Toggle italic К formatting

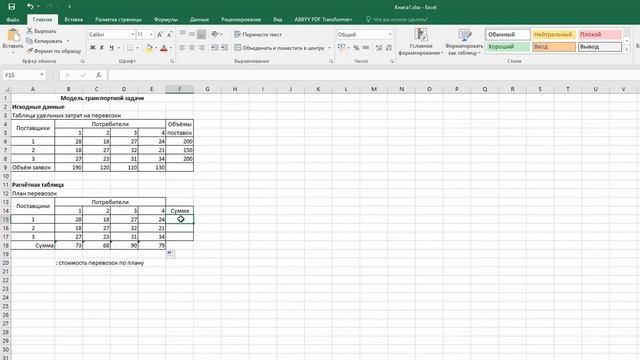[x=102, y=48]
